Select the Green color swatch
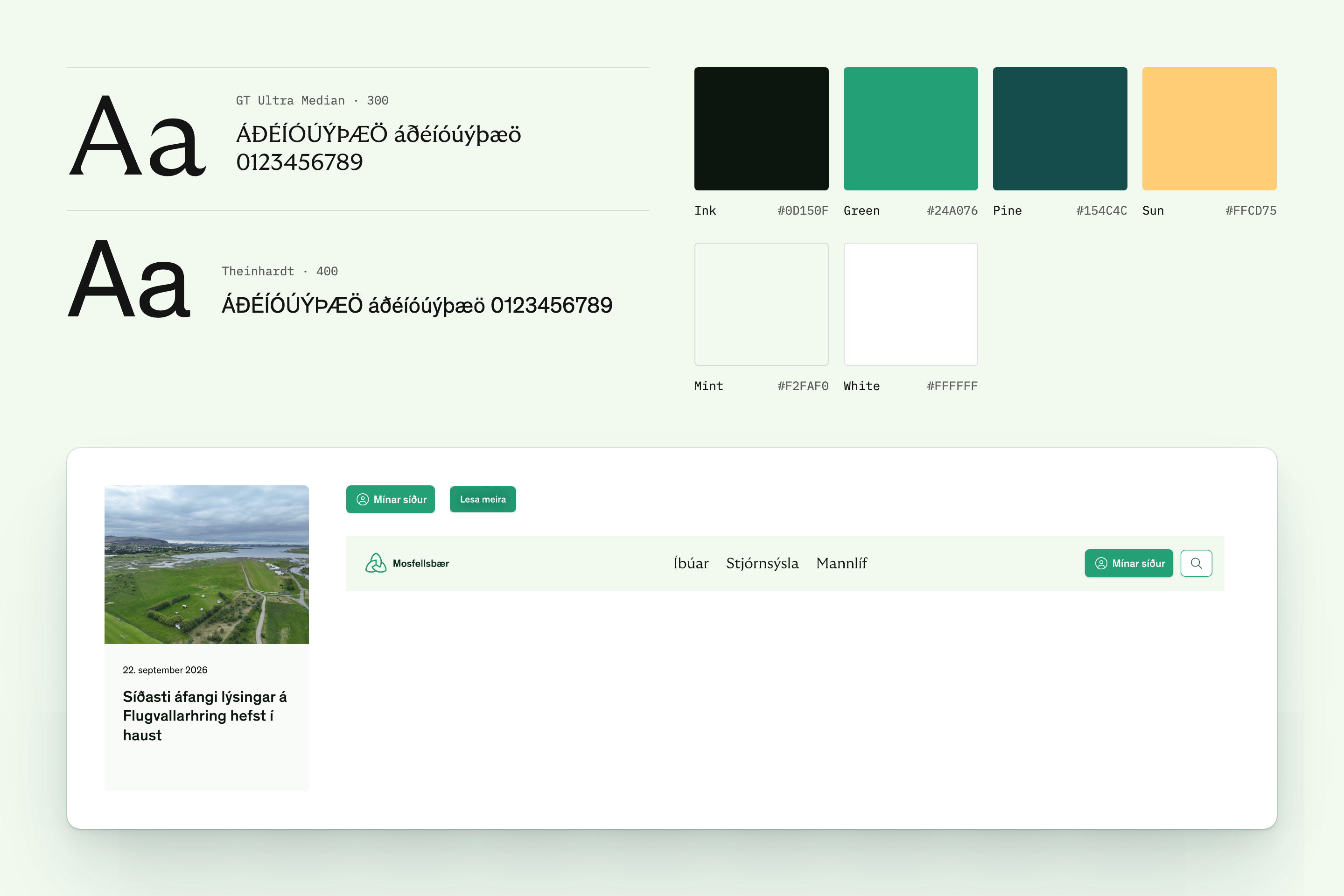The image size is (1344, 896). (x=911, y=129)
